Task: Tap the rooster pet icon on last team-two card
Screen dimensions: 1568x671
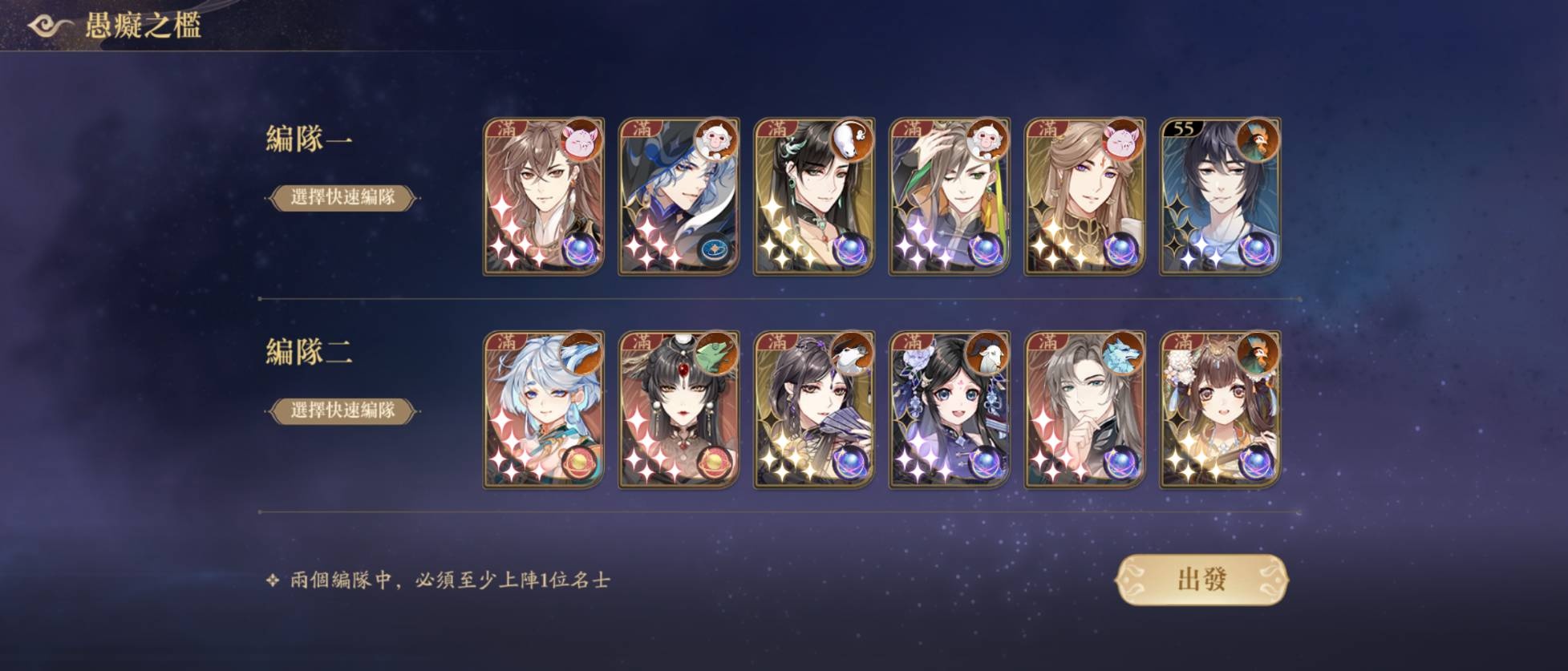Action: [1258, 353]
